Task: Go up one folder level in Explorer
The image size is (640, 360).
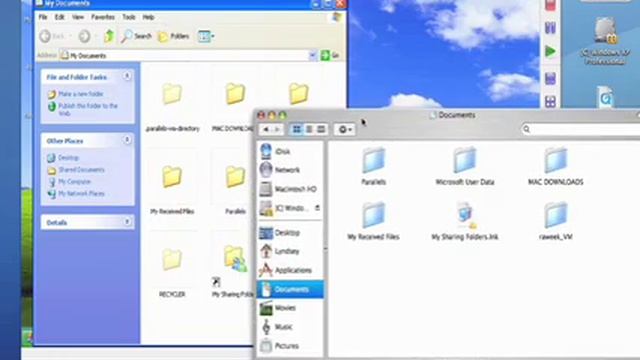Action: point(109,36)
